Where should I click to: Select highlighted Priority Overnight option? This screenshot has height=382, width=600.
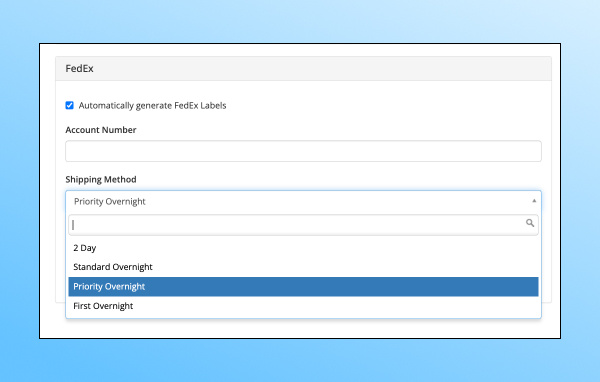pos(303,287)
